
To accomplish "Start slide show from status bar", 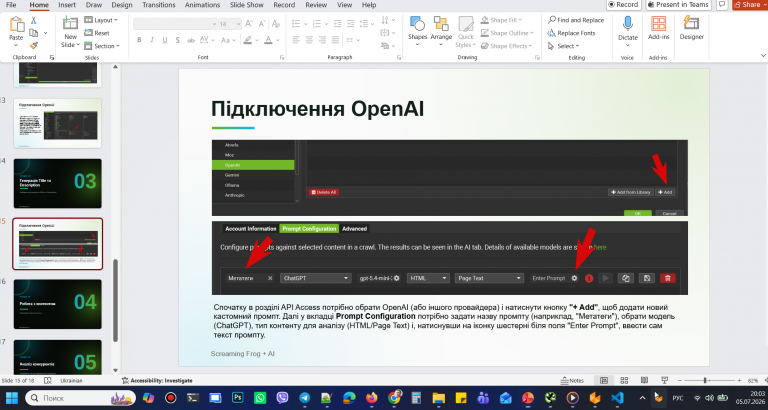I will [x=665, y=380].
